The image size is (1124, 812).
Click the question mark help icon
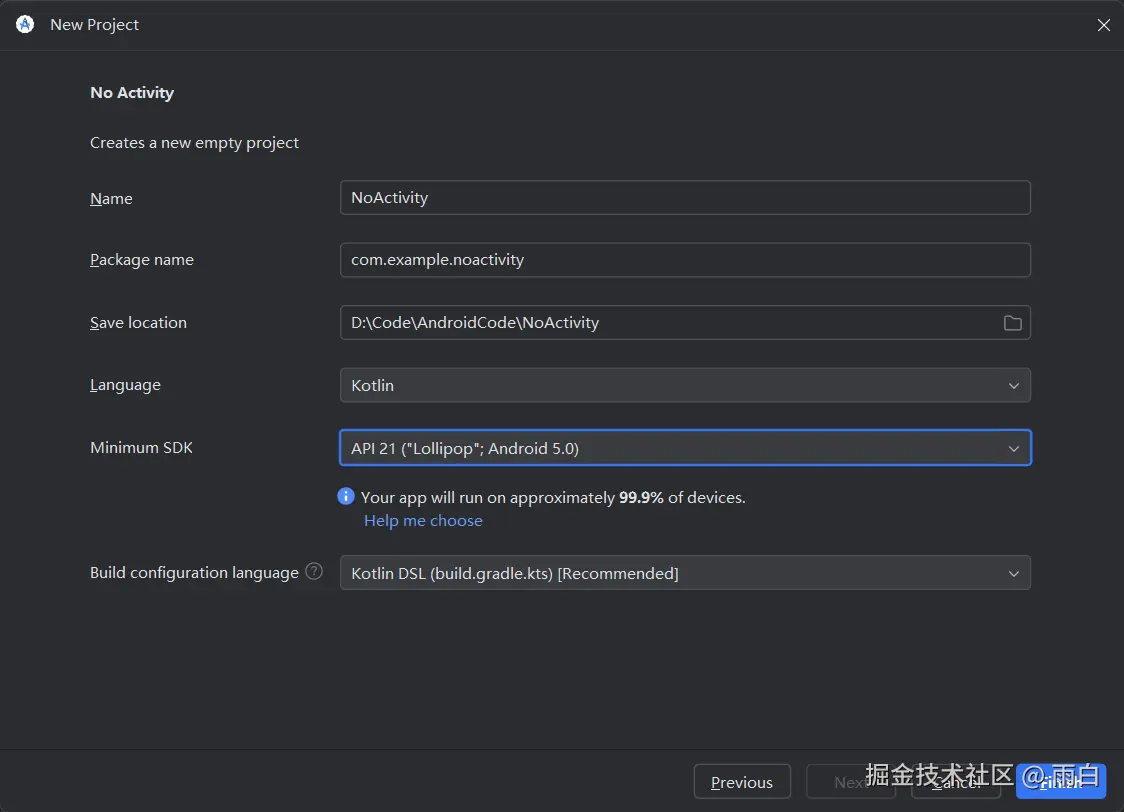point(314,572)
